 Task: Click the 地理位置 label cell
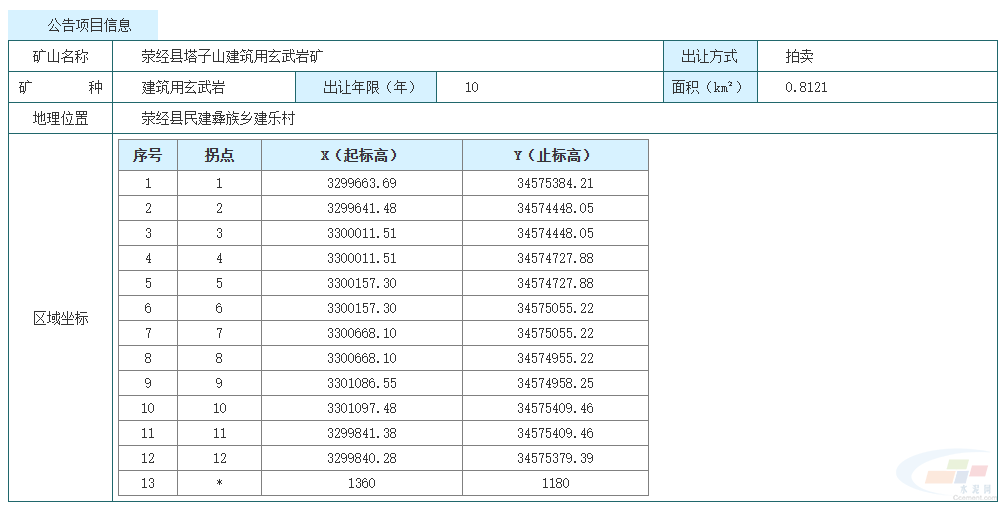[x=60, y=118]
